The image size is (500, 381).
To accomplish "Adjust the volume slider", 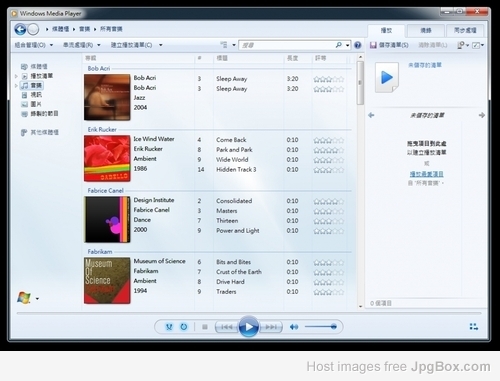I will 321,327.
